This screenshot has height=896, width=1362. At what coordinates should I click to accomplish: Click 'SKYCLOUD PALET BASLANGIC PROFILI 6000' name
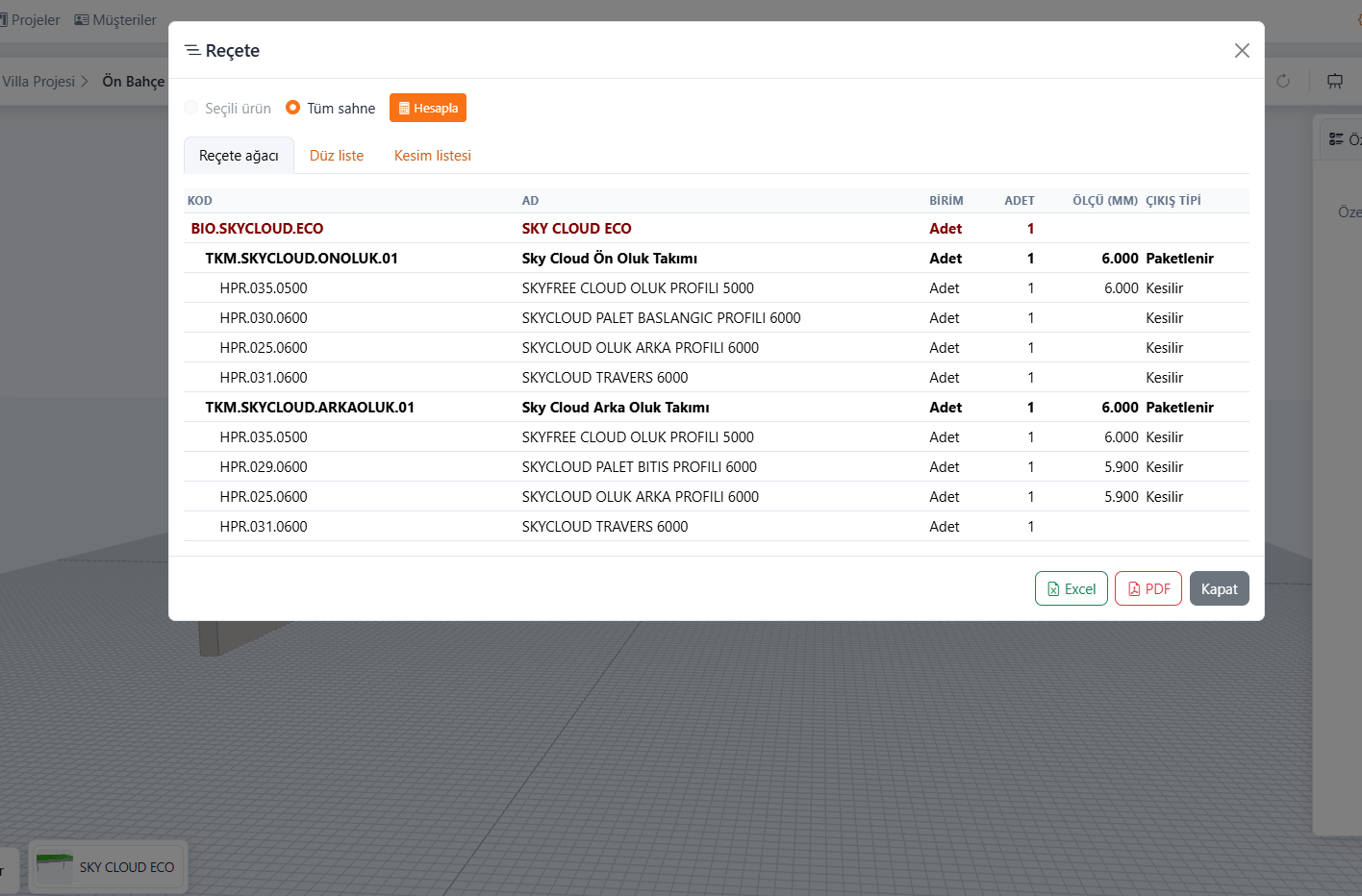(662, 318)
